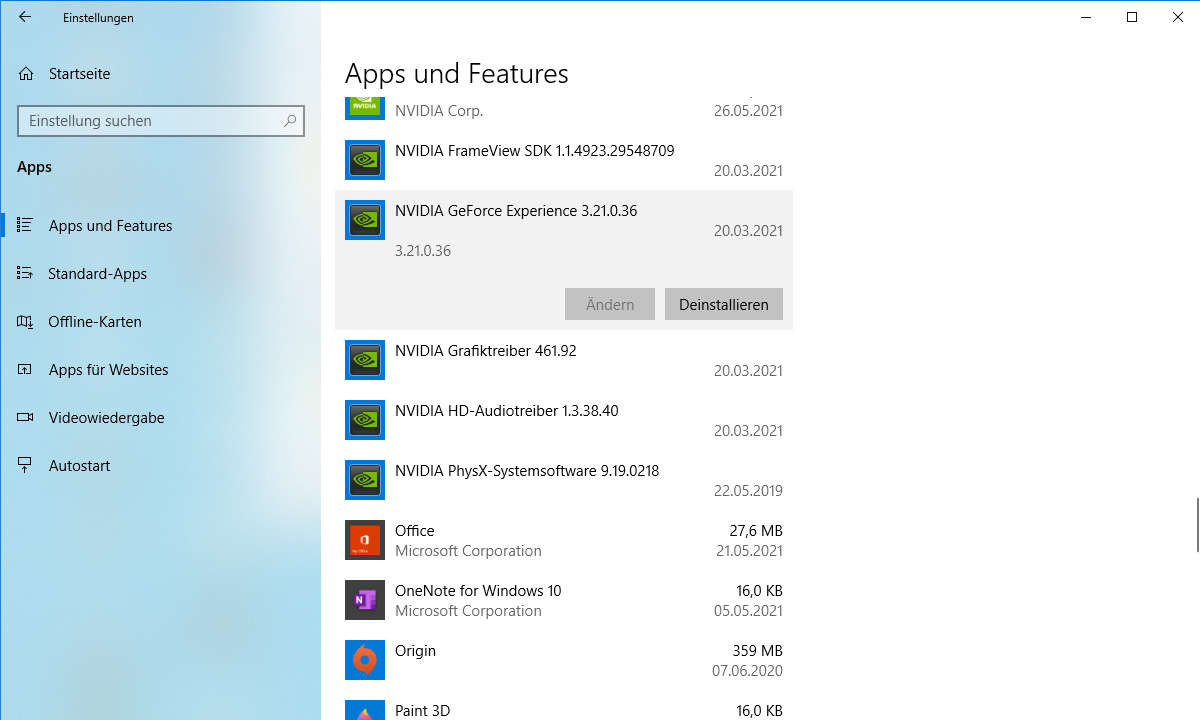The height and width of the screenshot is (720, 1200).
Task: Select the Office app name
Action: [x=415, y=531]
